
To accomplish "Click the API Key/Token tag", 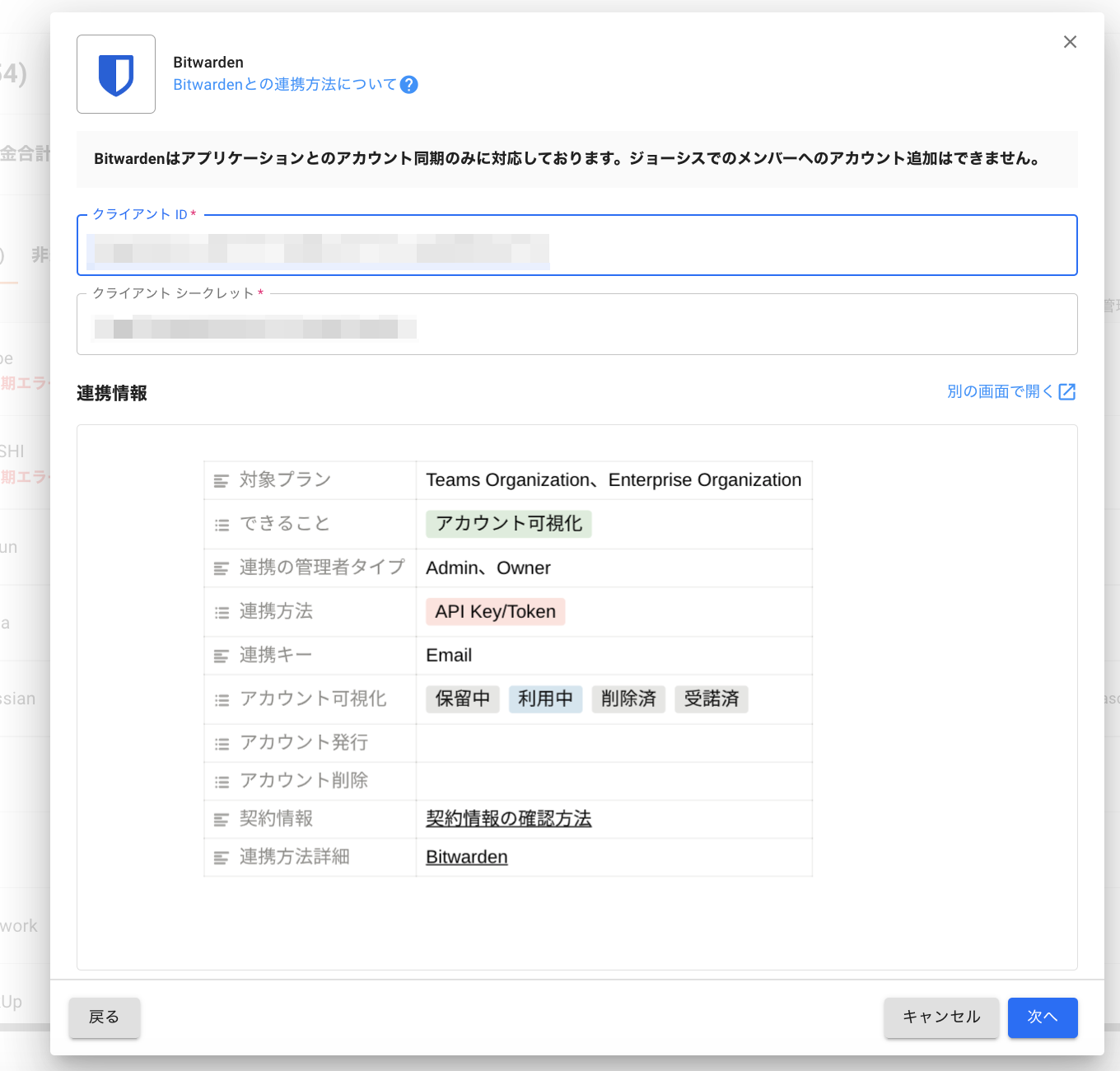I will (x=495, y=612).
